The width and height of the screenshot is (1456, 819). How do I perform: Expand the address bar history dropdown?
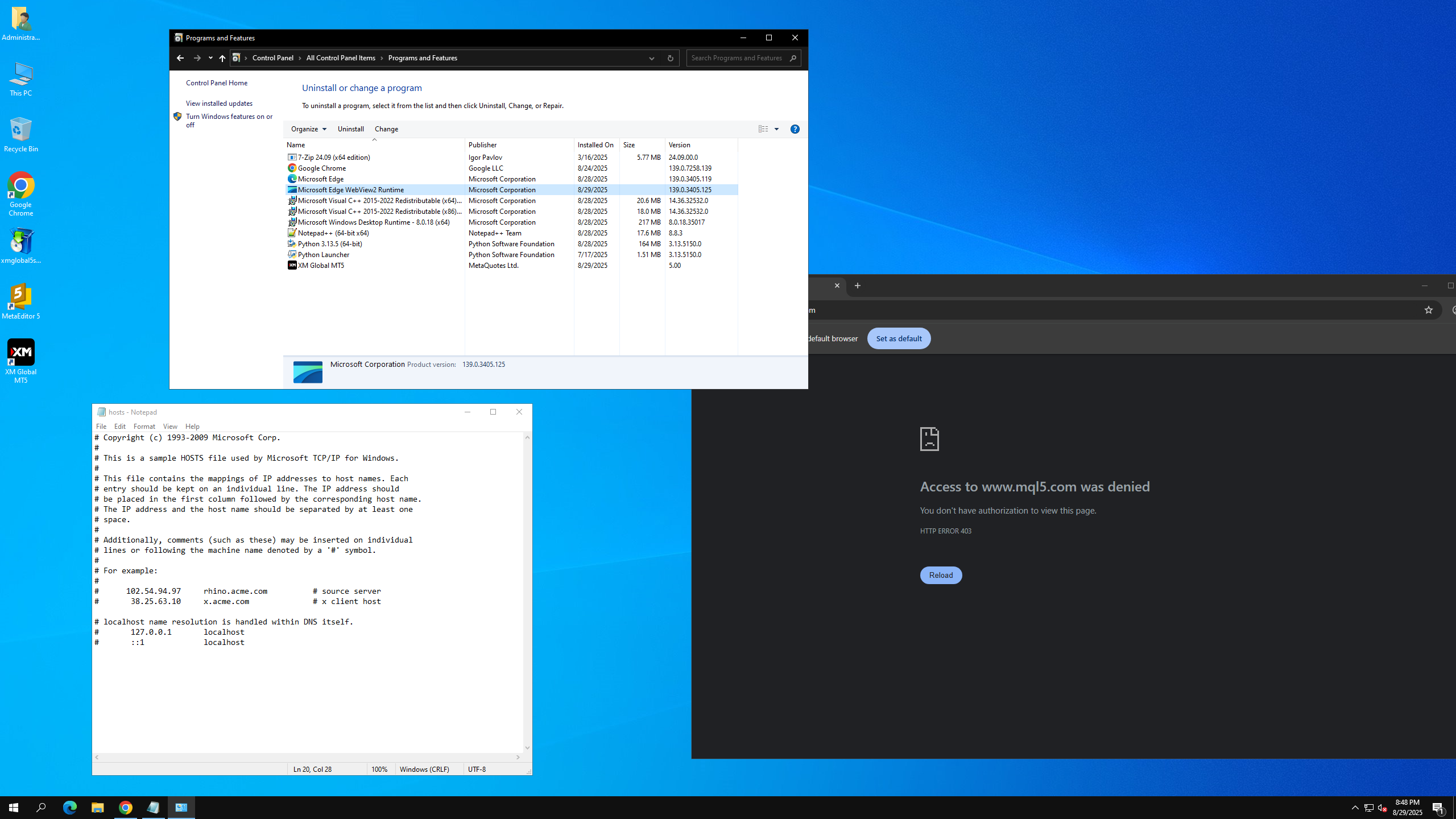[x=651, y=58]
